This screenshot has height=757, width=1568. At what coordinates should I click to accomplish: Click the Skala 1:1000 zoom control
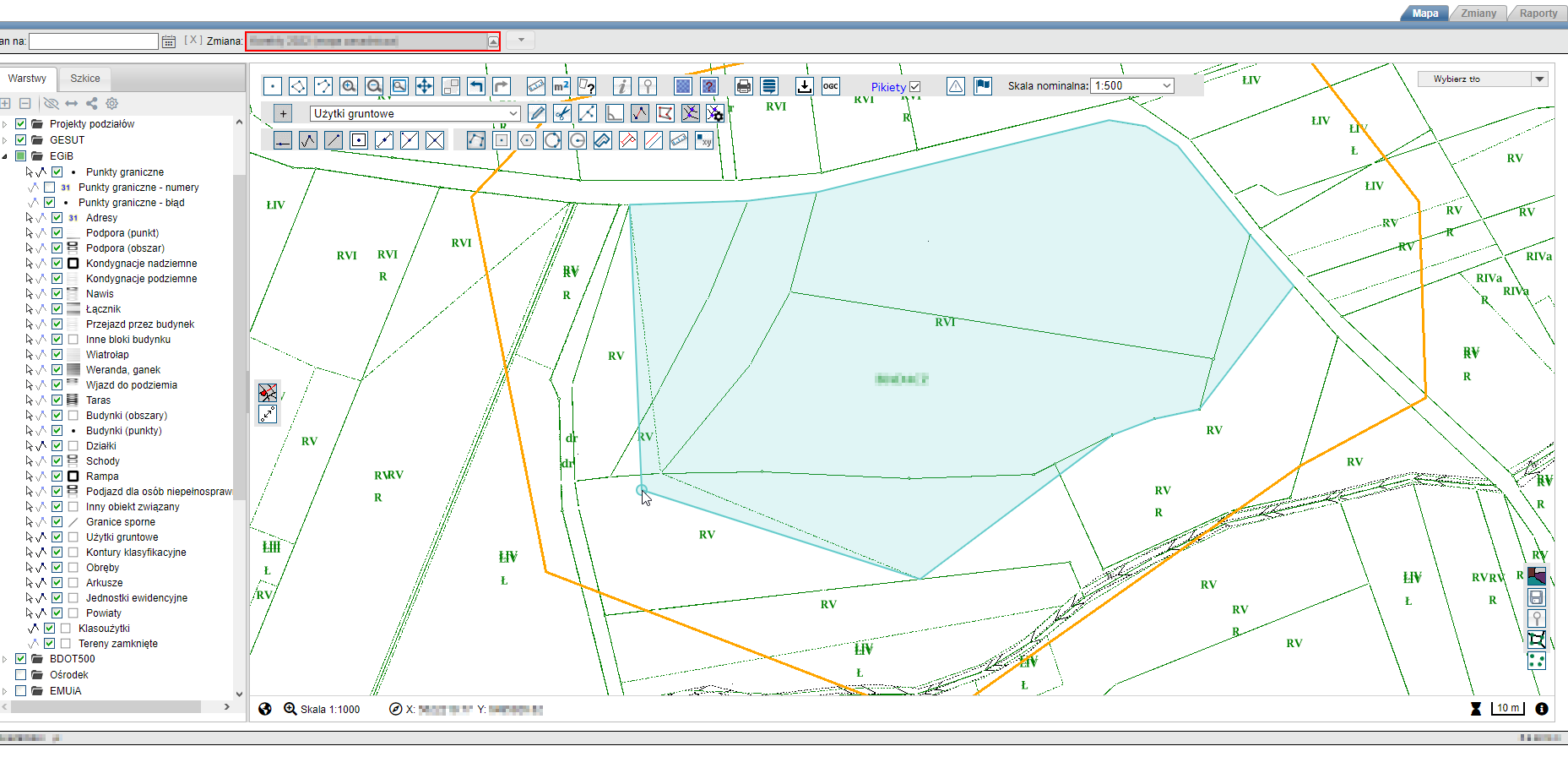(x=322, y=709)
